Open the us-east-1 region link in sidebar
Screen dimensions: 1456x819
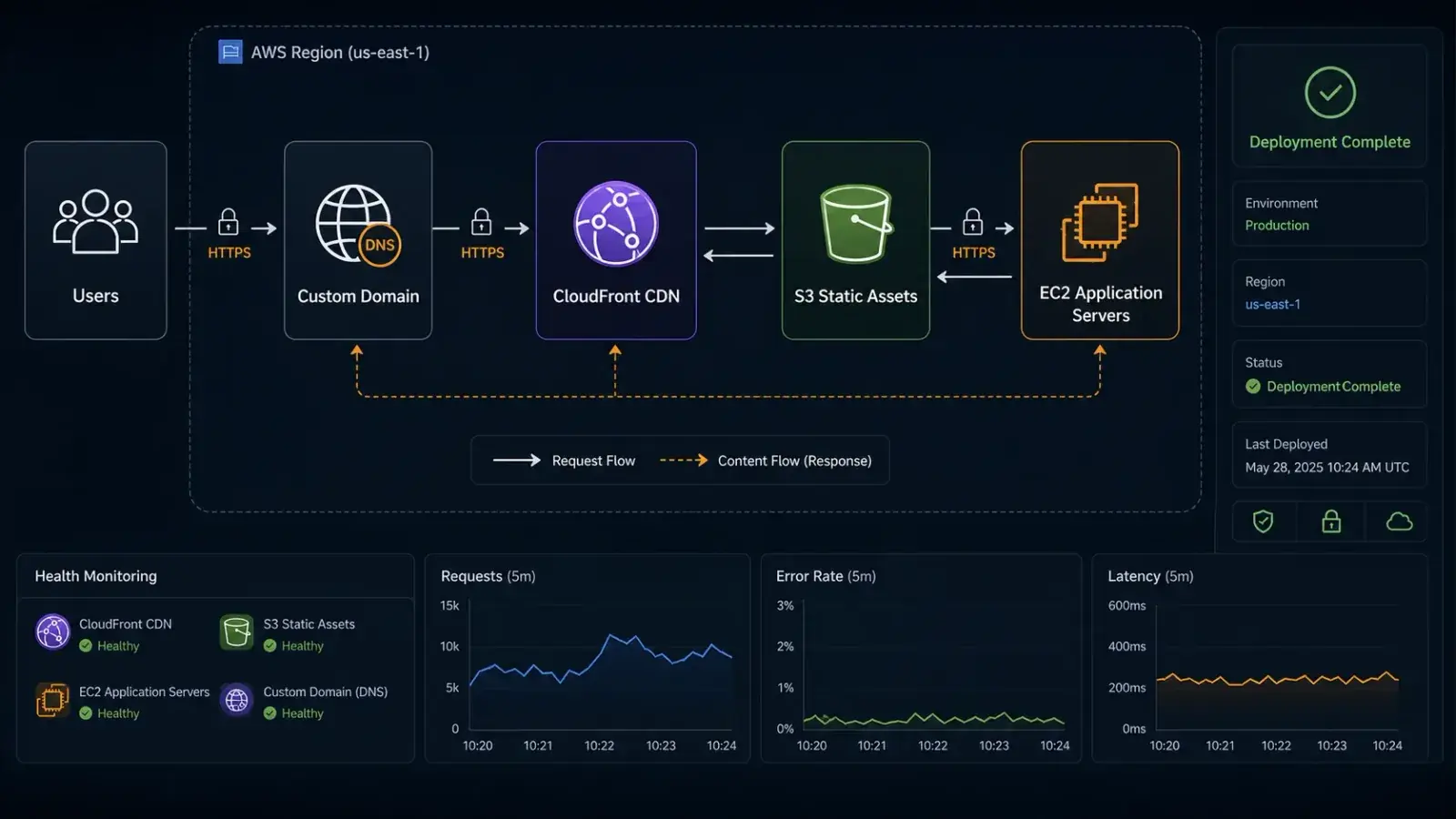pos(1272,305)
